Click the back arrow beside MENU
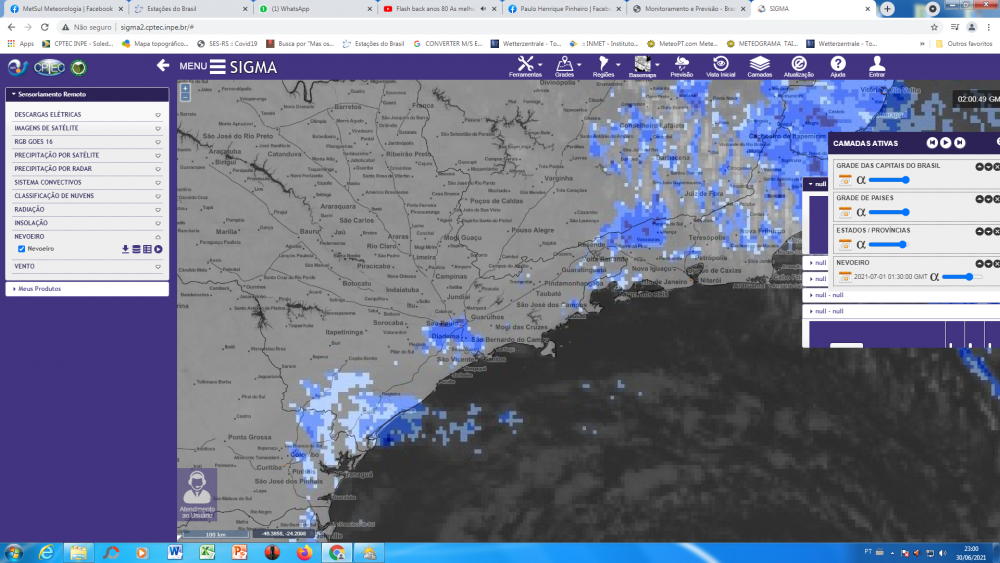 [x=163, y=66]
